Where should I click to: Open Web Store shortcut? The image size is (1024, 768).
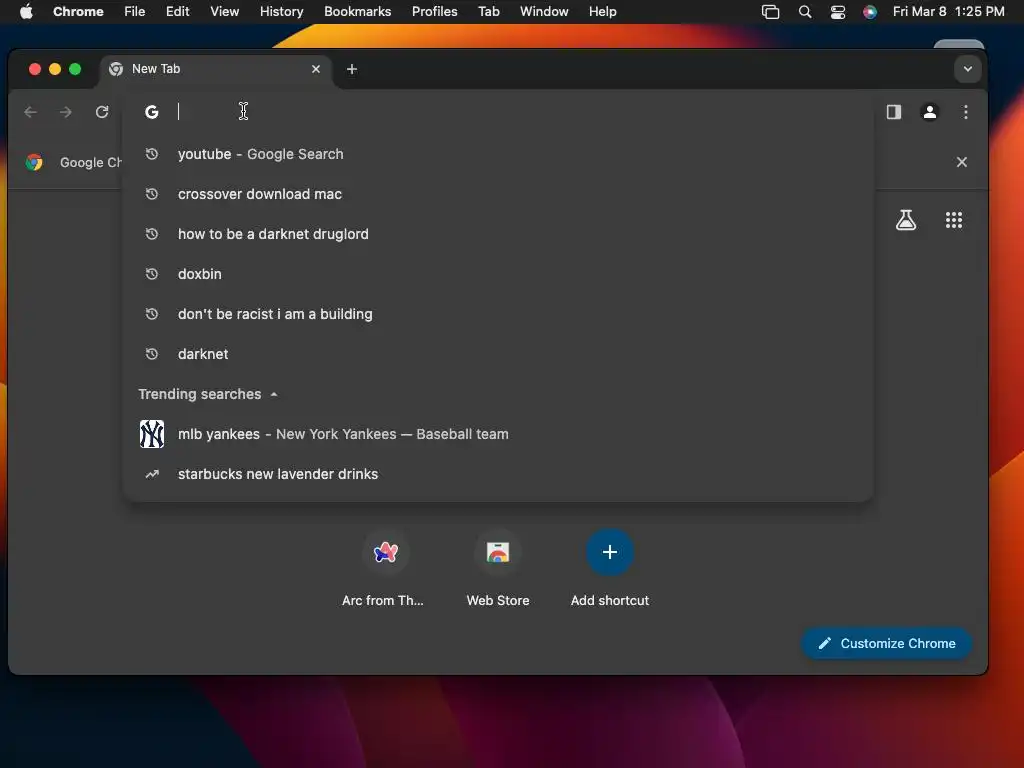498,567
